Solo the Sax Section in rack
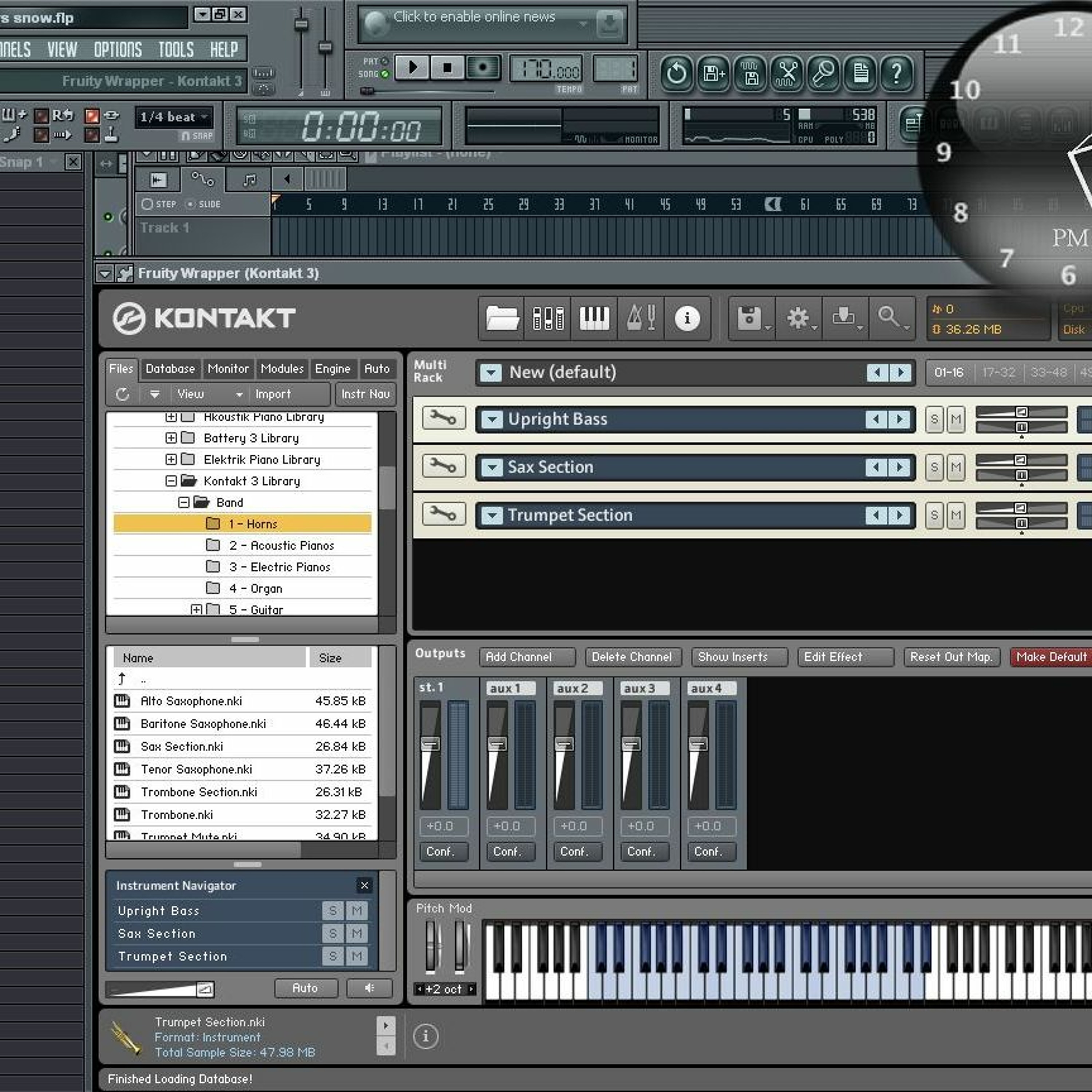The height and width of the screenshot is (1092, 1092). point(934,467)
